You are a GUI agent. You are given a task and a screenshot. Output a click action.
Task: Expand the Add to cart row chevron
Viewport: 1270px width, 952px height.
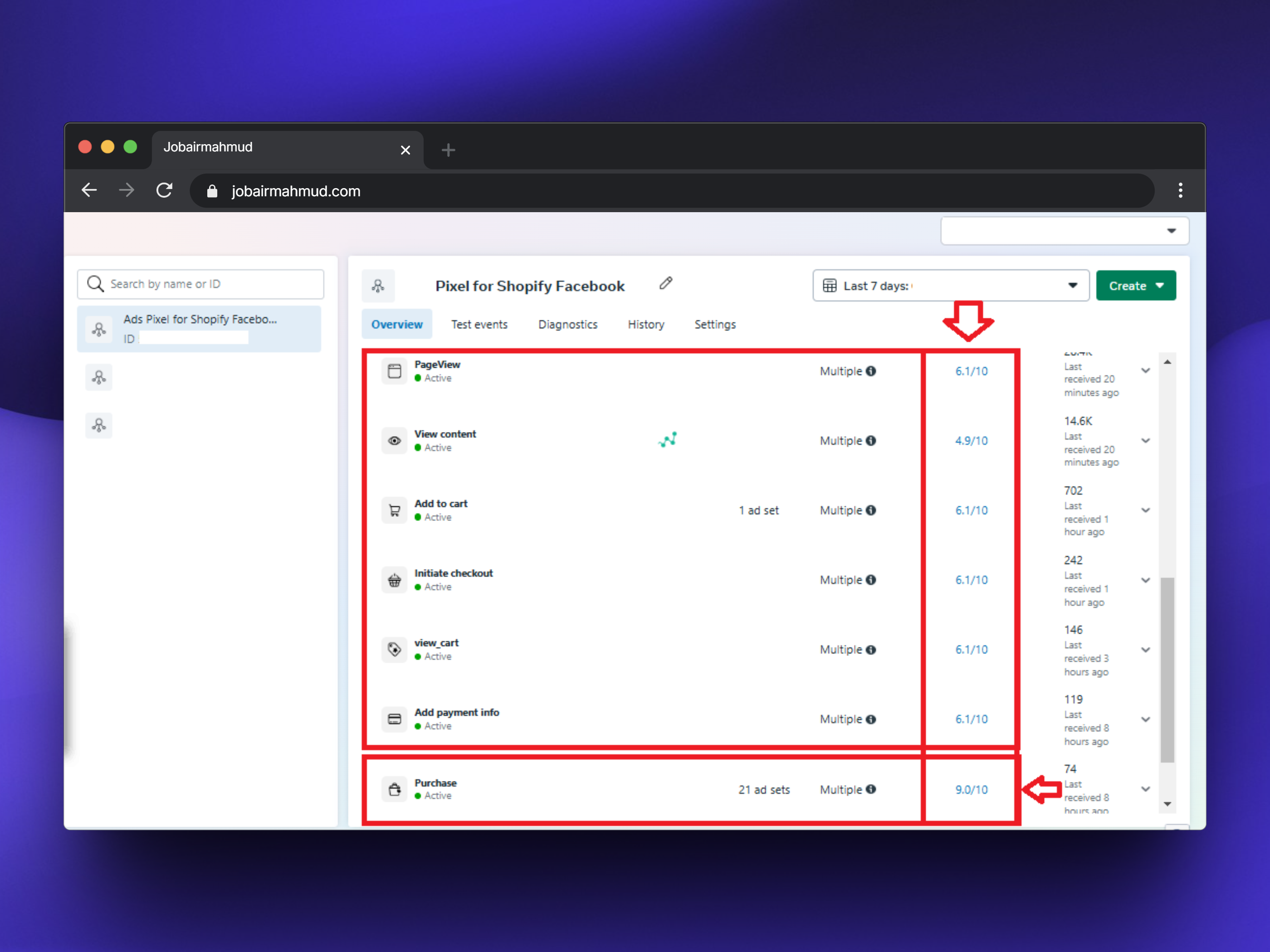[1145, 510]
